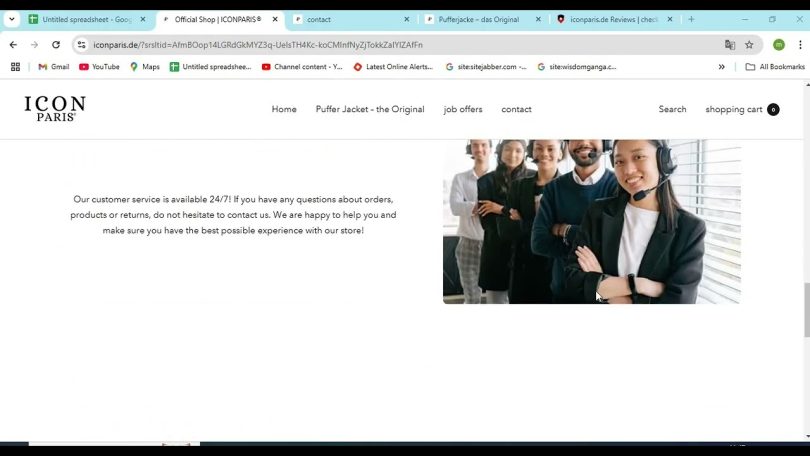Open the shopping cart counter badge
Image resolution: width=810 pixels, height=456 pixels.
click(773, 110)
